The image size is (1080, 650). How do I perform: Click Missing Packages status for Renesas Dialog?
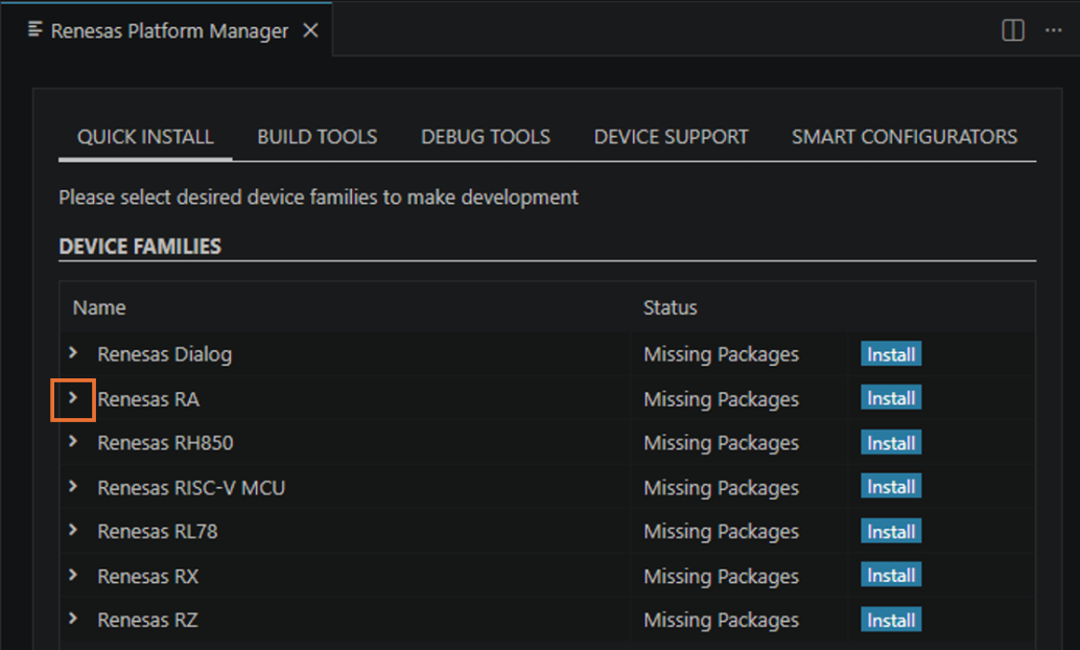pos(721,355)
